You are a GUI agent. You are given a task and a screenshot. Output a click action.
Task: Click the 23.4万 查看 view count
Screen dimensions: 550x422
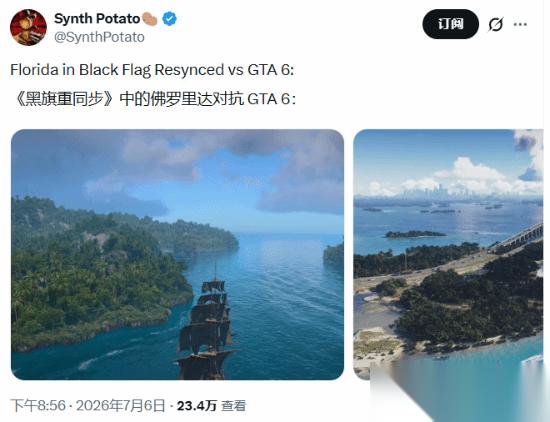pyautogui.click(x=212, y=406)
